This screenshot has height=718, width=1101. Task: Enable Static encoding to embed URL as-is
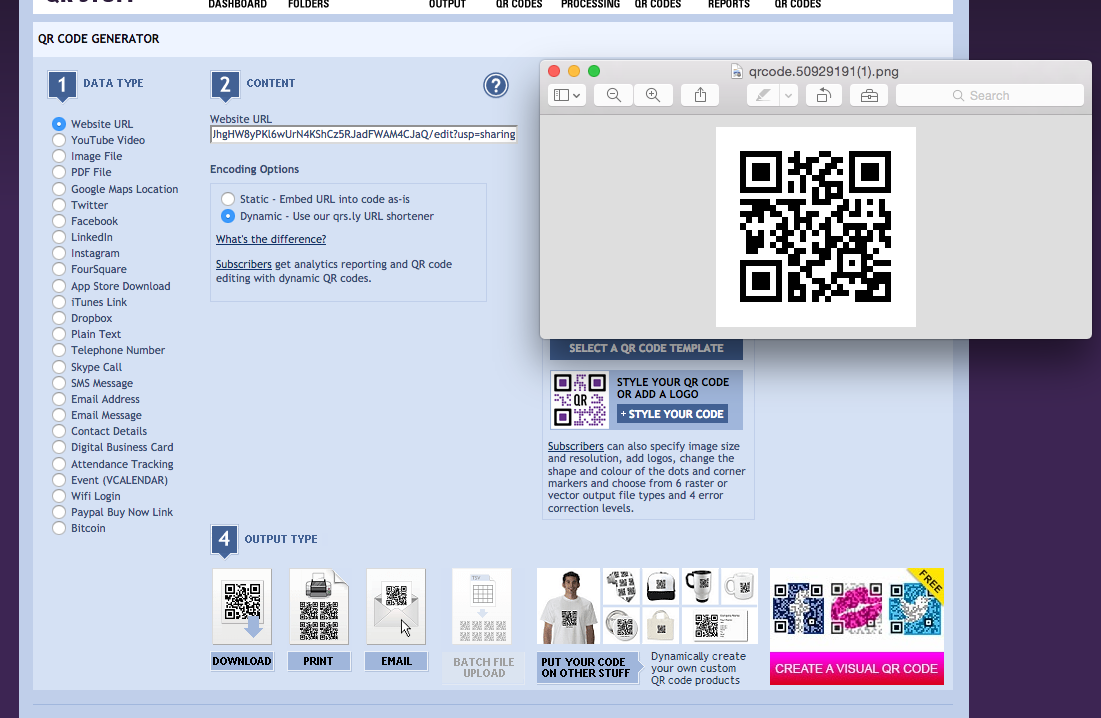(227, 199)
